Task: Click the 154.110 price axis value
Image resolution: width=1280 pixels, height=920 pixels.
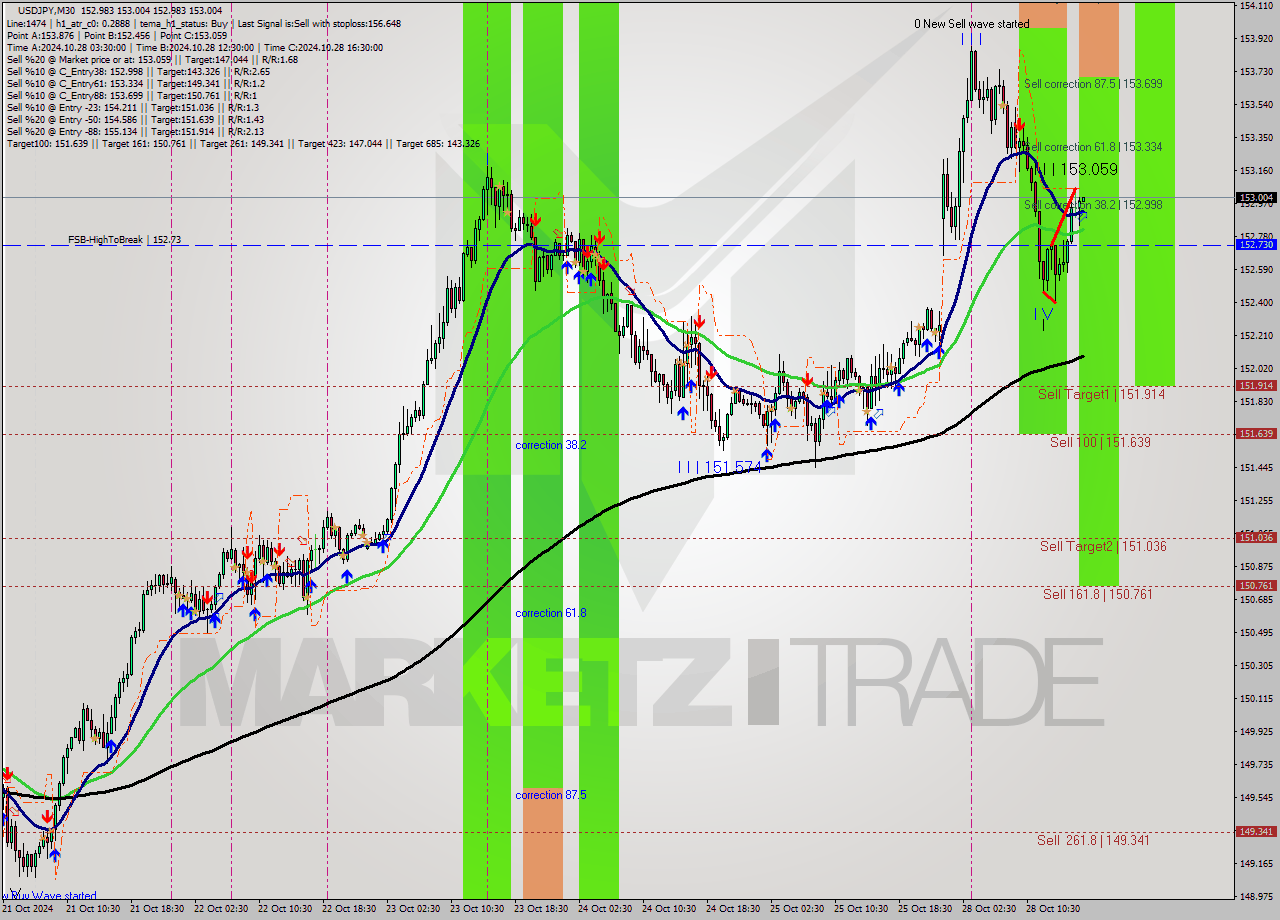Action: tap(1257, 6)
